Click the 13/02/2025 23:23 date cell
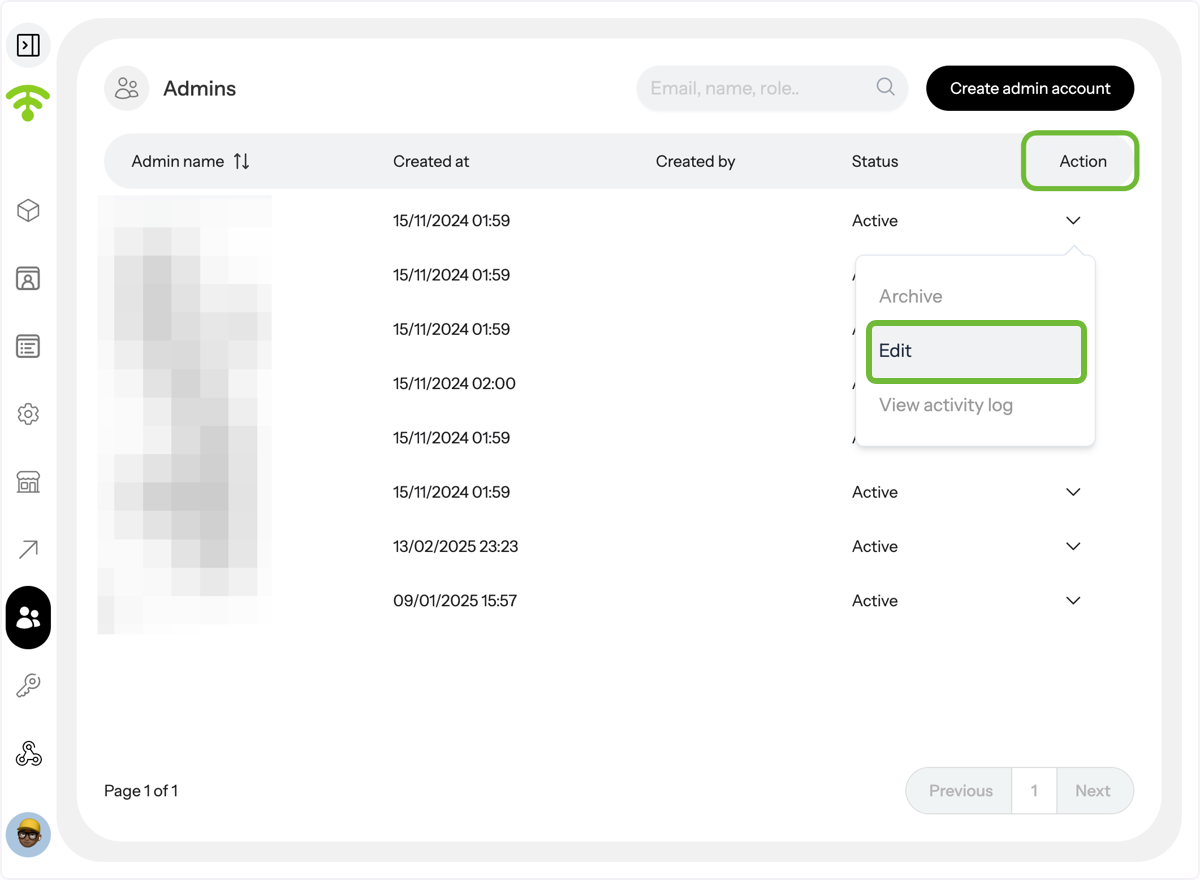 coord(455,546)
